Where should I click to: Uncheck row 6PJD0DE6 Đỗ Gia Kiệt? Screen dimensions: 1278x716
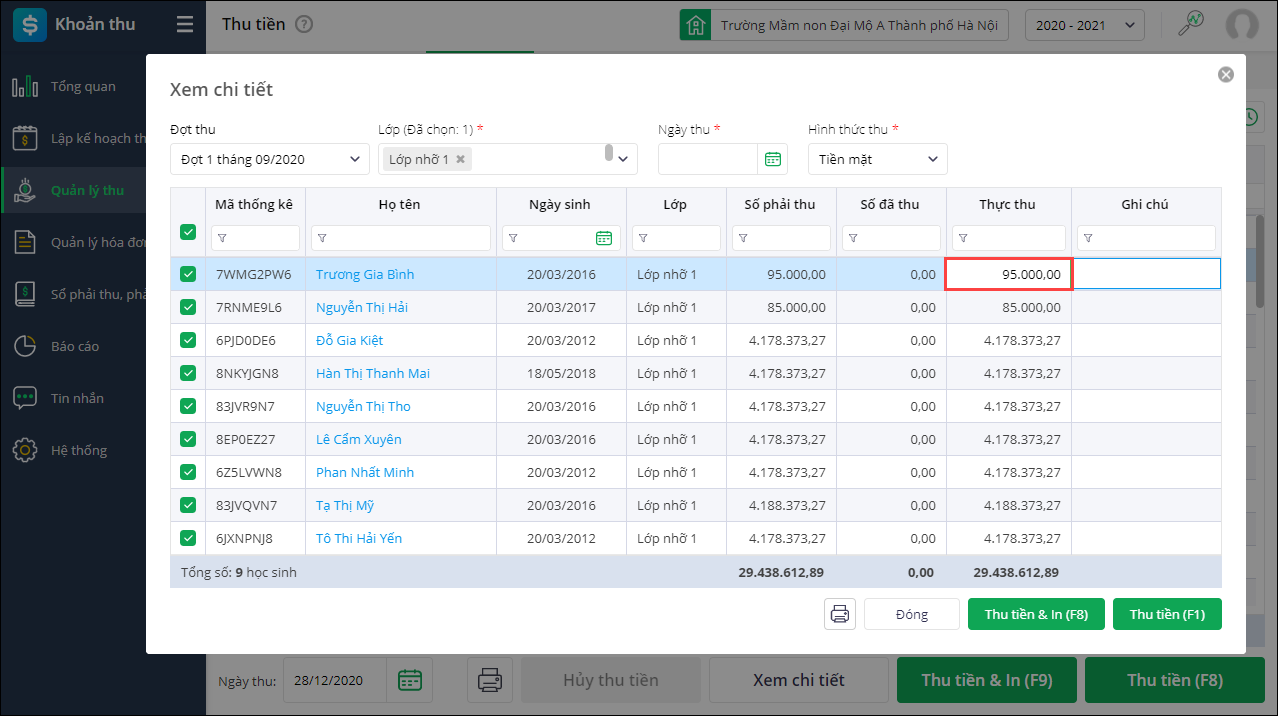click(188, 340)
